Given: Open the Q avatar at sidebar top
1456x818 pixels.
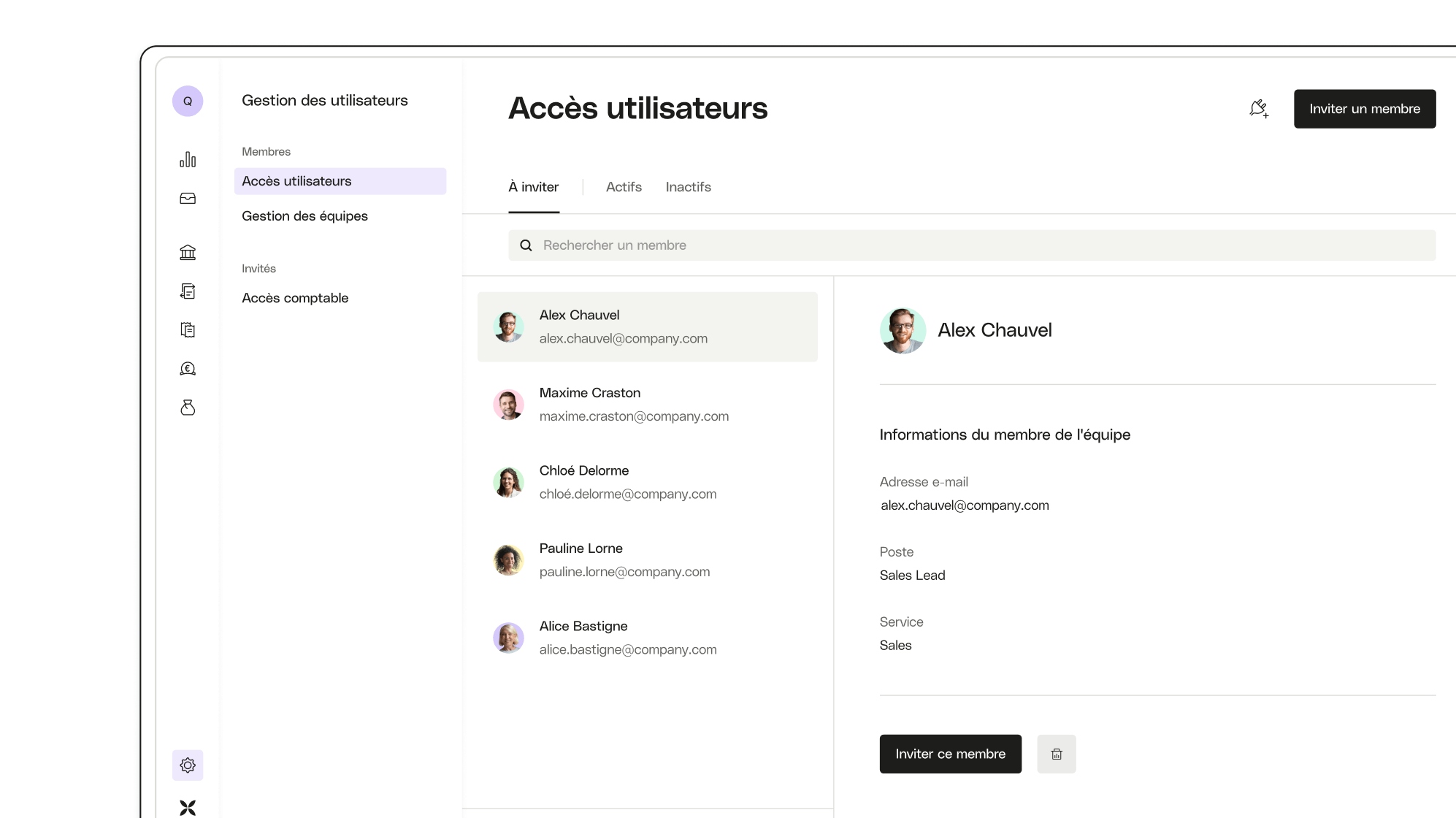Looking at the screenshot, I should pyautogui.click(x=188, y=101).
